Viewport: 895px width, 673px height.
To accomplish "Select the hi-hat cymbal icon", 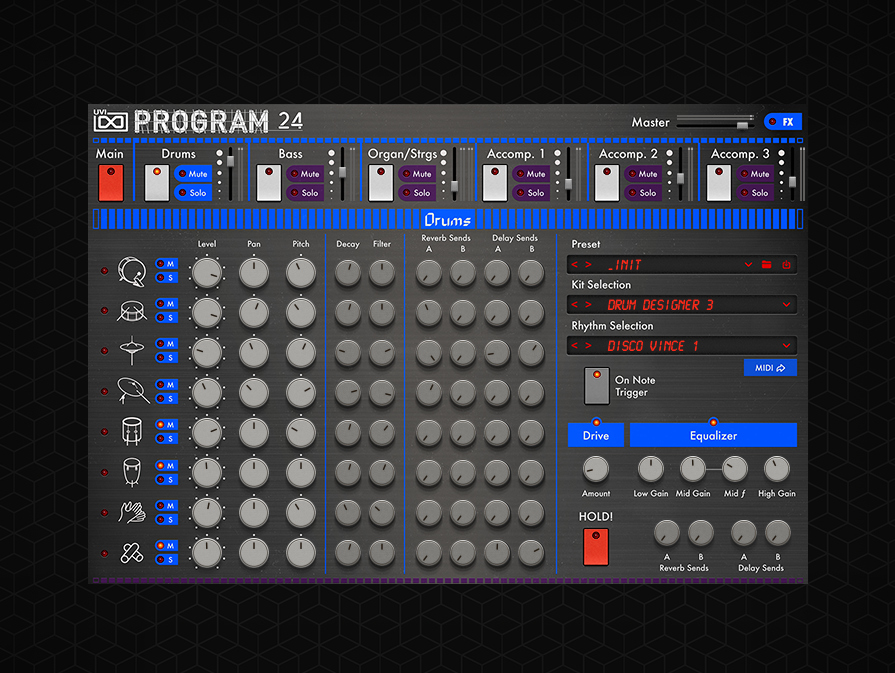I will click(132, 350).
